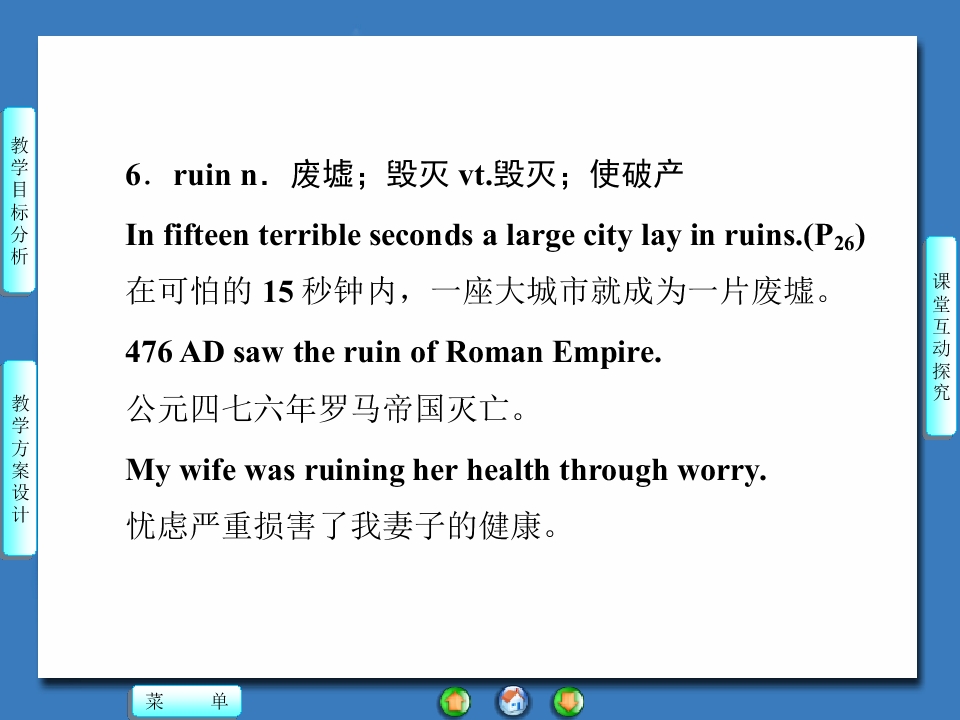Image resolution: width=960 pixels, height=720 pixels.
Task: Click sentence '476 AD saw the ruin of Roman Empire.'
Action: [x=394, y=352]
